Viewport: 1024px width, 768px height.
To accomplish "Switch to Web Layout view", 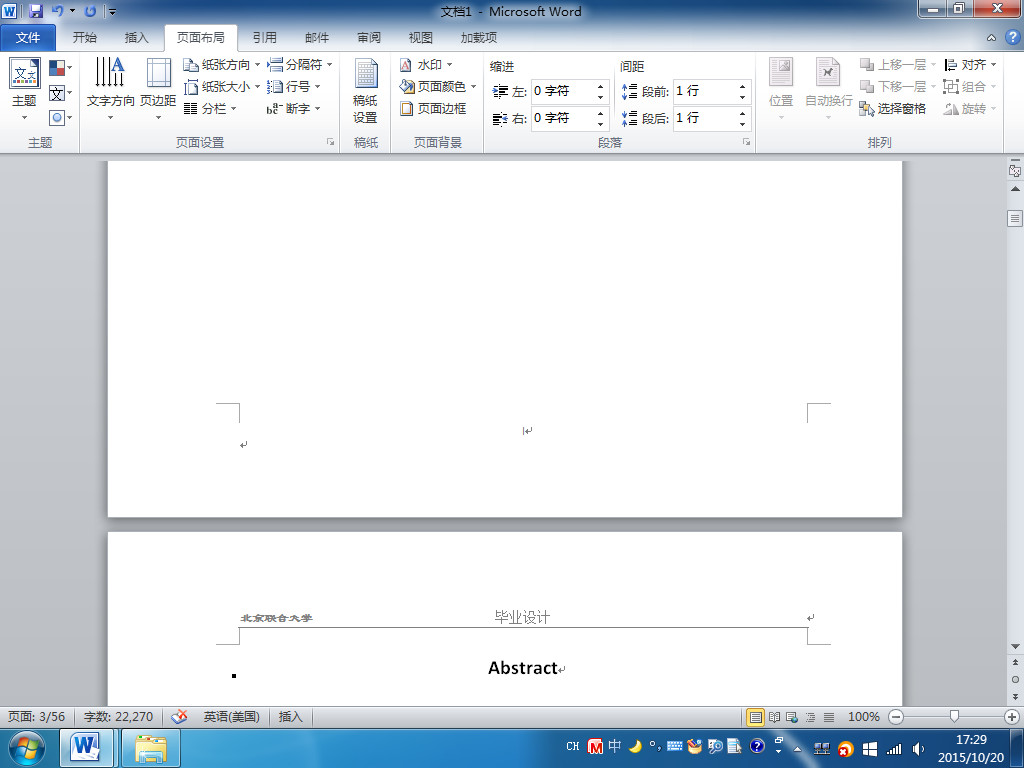I will [792, 717].
